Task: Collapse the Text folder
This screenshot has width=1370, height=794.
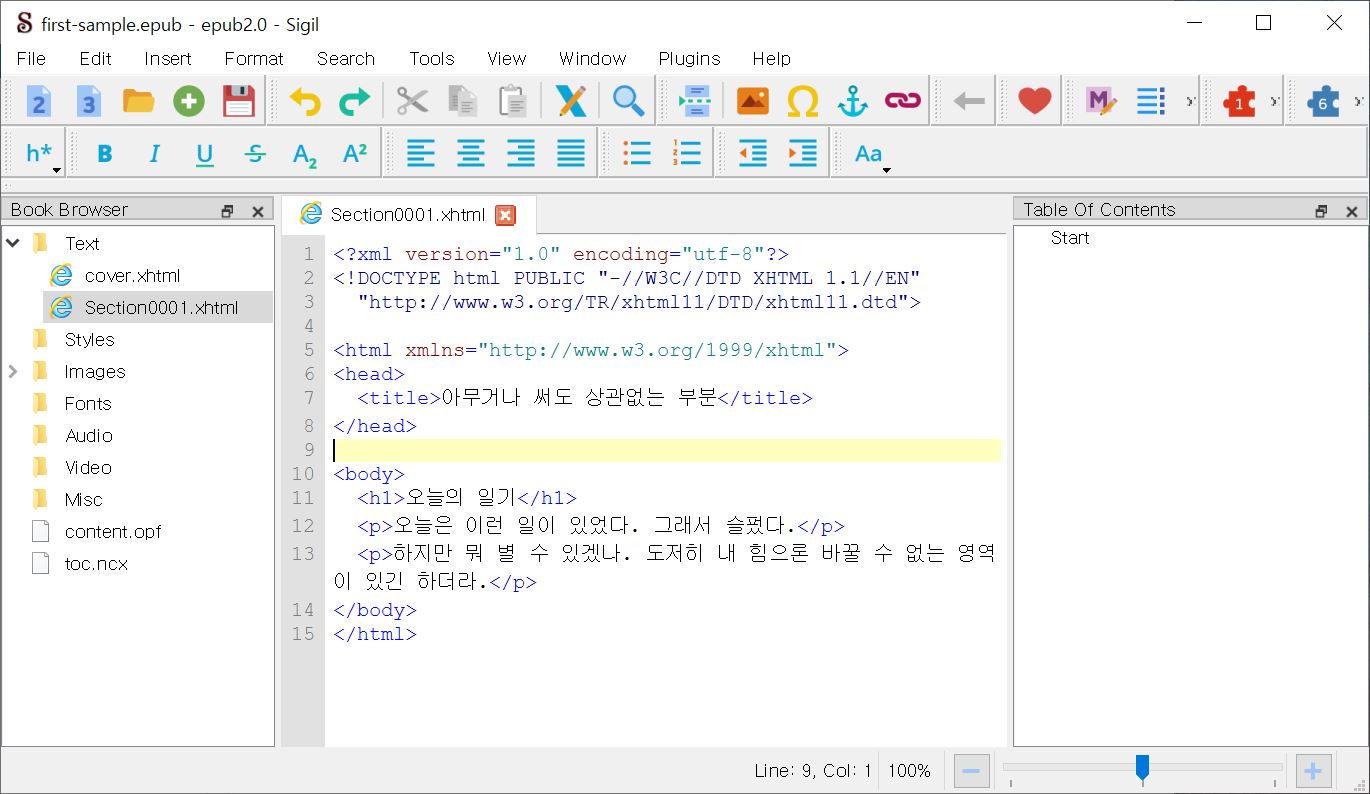Action: pos(14,243)
